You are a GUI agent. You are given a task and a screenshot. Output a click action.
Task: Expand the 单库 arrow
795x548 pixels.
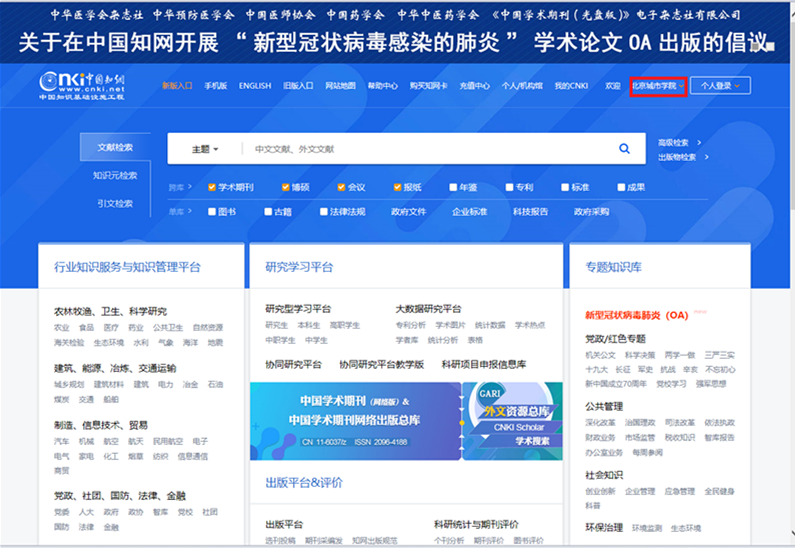(x=190, y=211)
